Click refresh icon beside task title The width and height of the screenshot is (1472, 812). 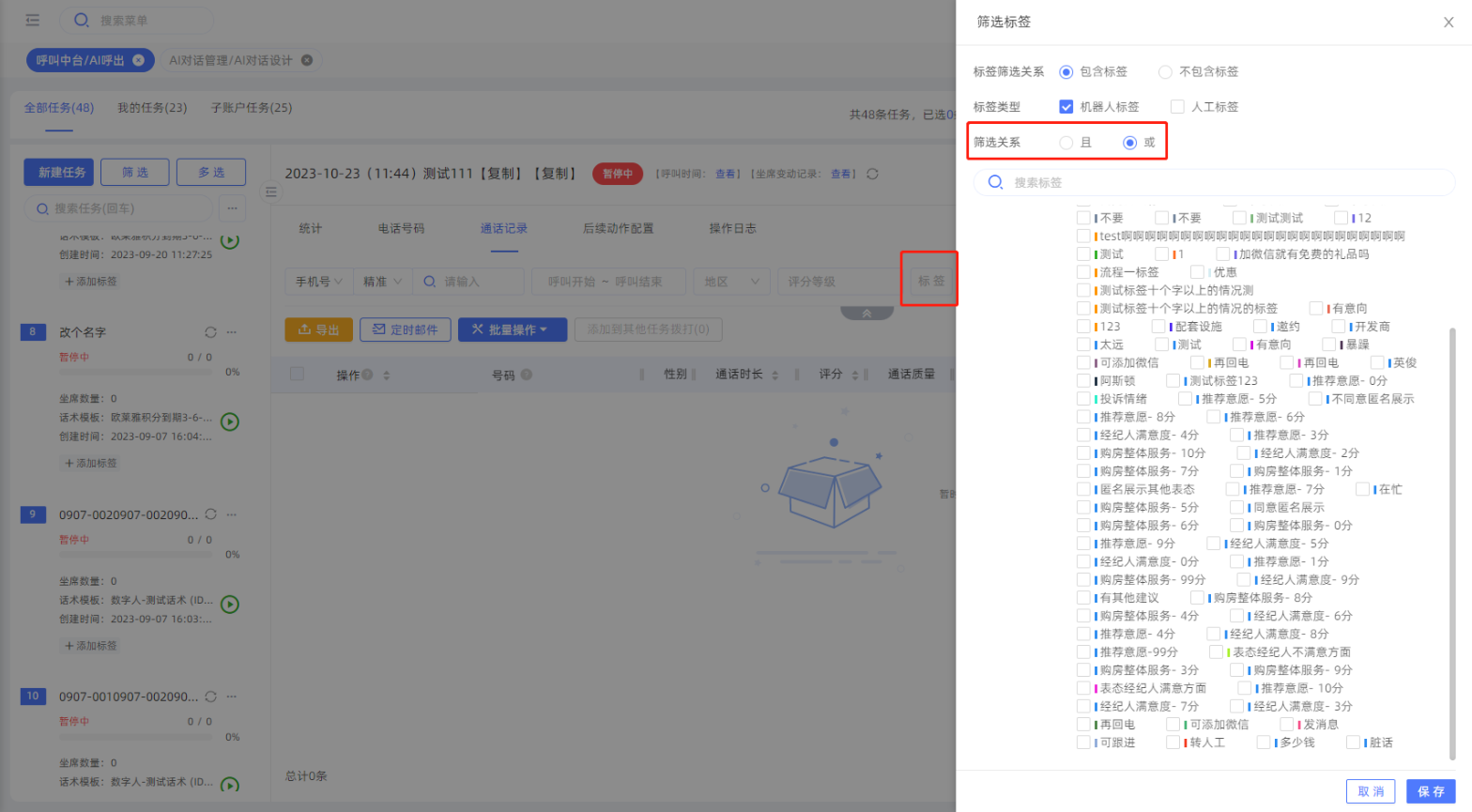872,174
